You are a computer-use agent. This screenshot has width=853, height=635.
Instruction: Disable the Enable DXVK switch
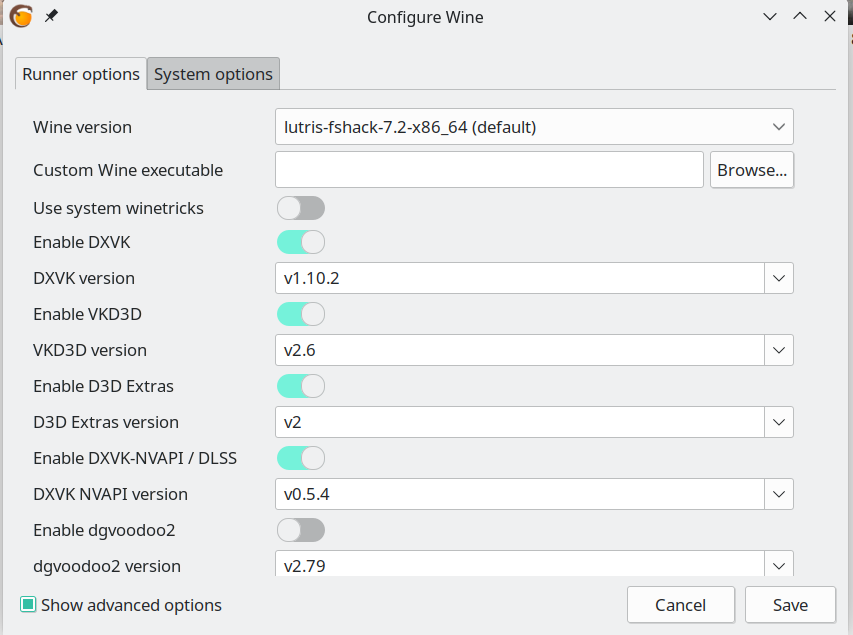(300, 242)
